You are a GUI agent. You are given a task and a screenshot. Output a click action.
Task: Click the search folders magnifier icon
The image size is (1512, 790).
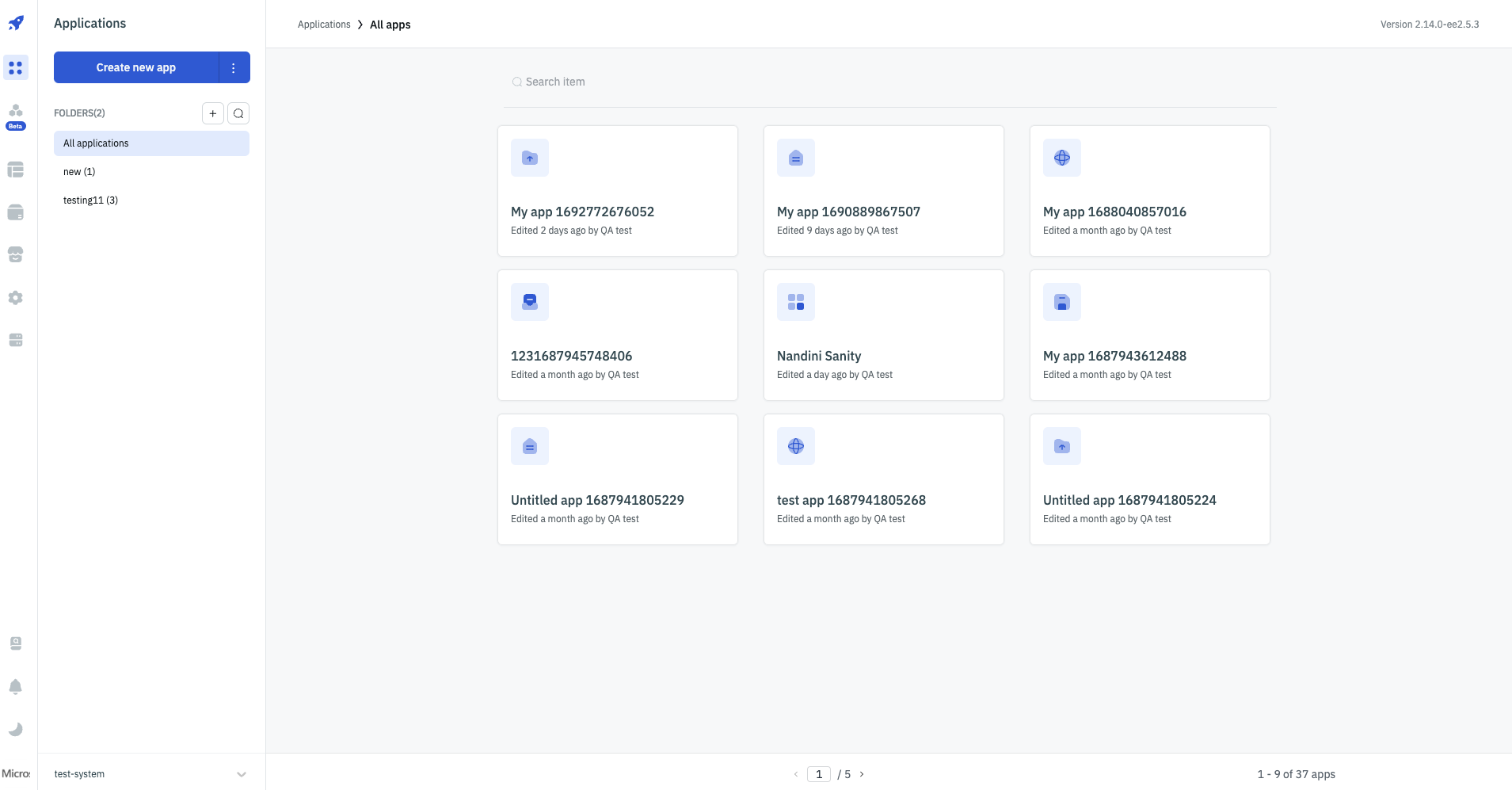pyautogui.click(x=238, y=113)
